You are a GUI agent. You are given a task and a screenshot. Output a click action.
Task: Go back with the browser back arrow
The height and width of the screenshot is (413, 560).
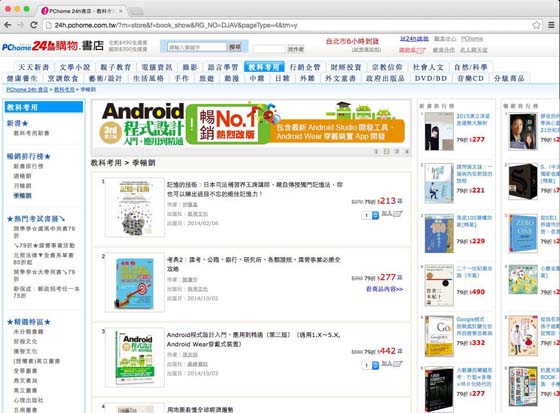click(x=8, y=25)
